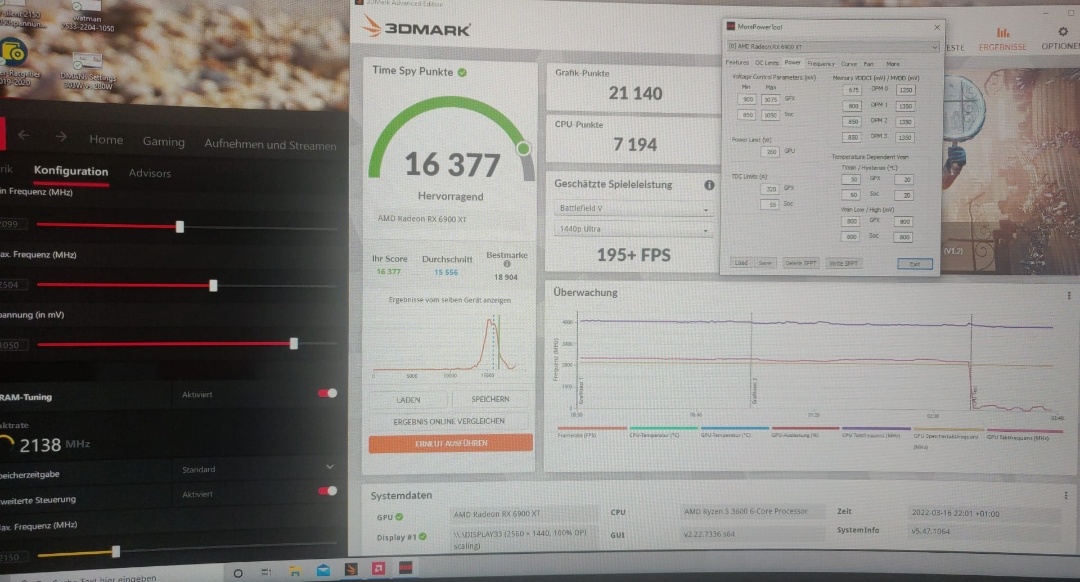Click ERGEBNIS ONLINE VERGLEICHEN
This screenshot has width=1080, height=582.
pos(449,422)
